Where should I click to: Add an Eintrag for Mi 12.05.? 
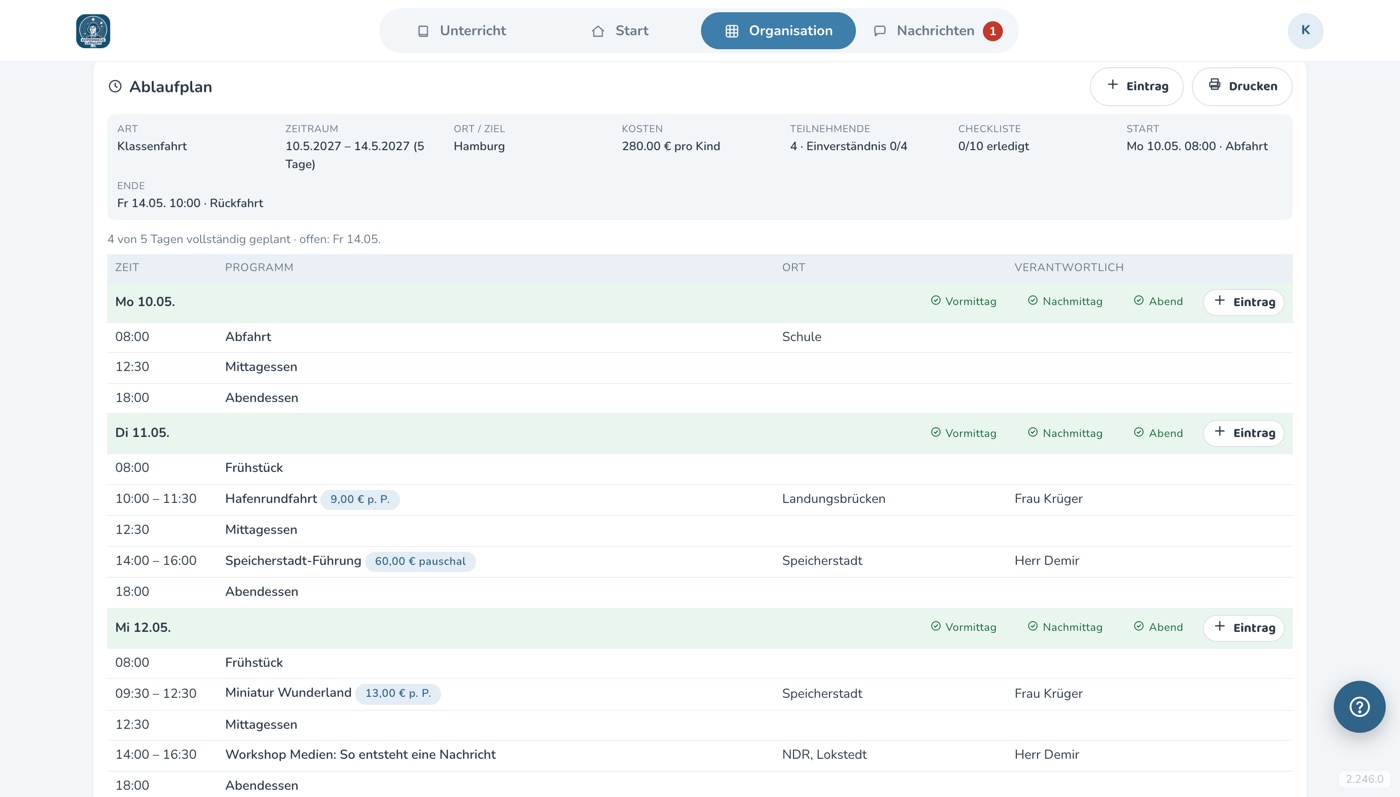pyautogui.click(x=1244, y=628)
